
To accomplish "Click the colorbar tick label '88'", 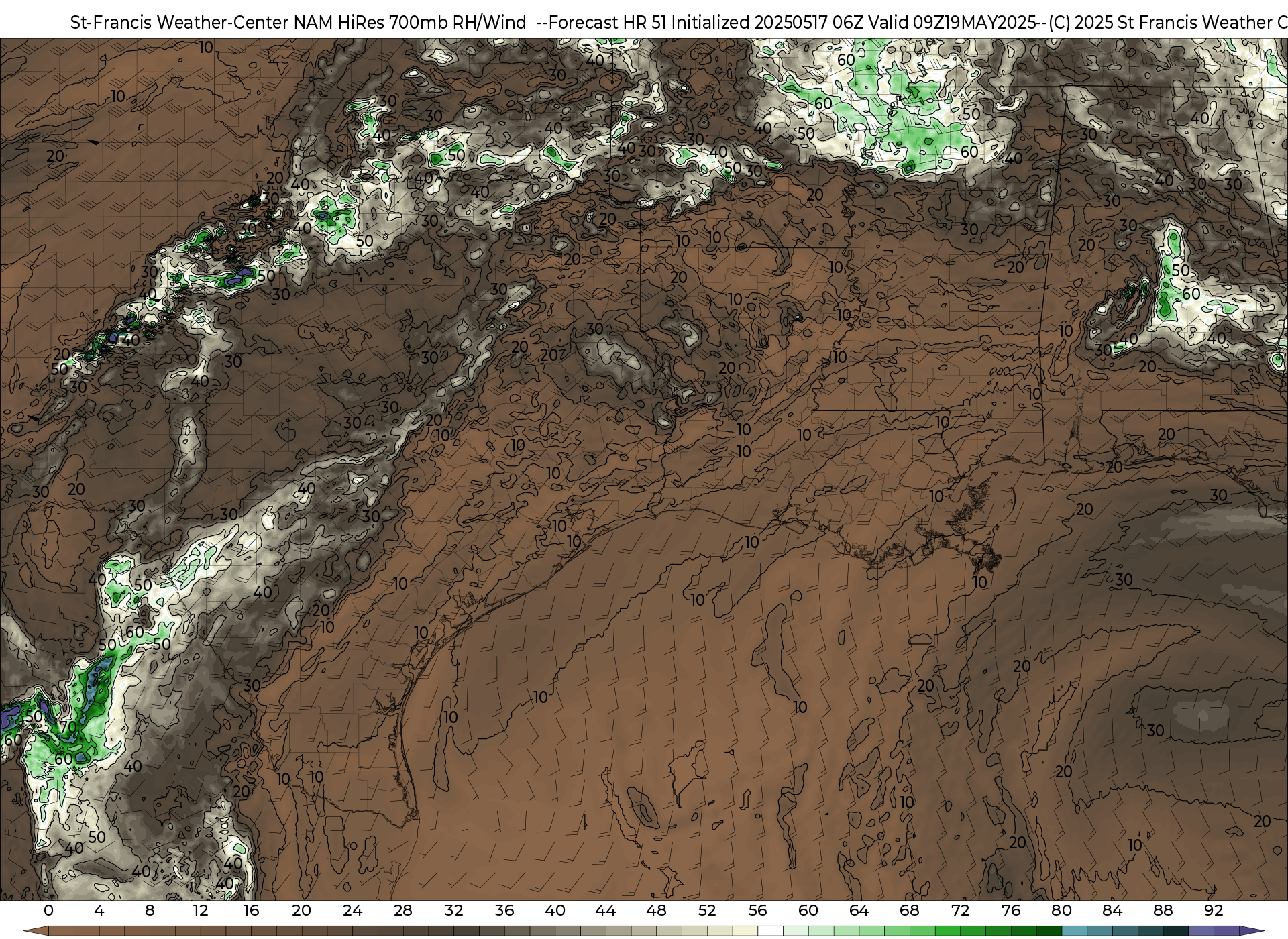I will (1163, 911).
